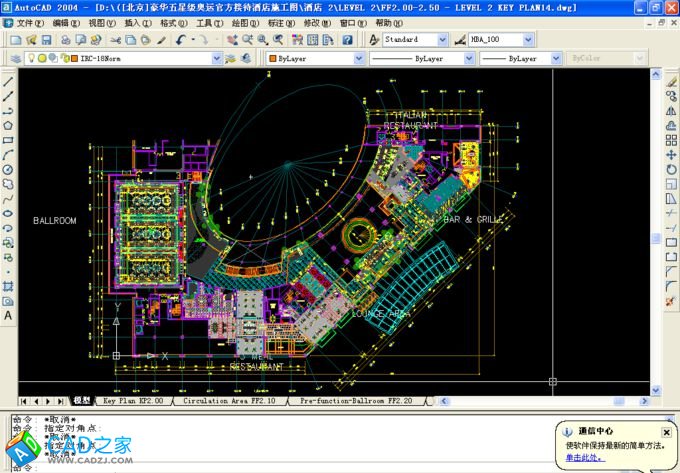Click the 单击此处 link in notification
The height and width of the screenshot is (473, 680).
(584, 457)
